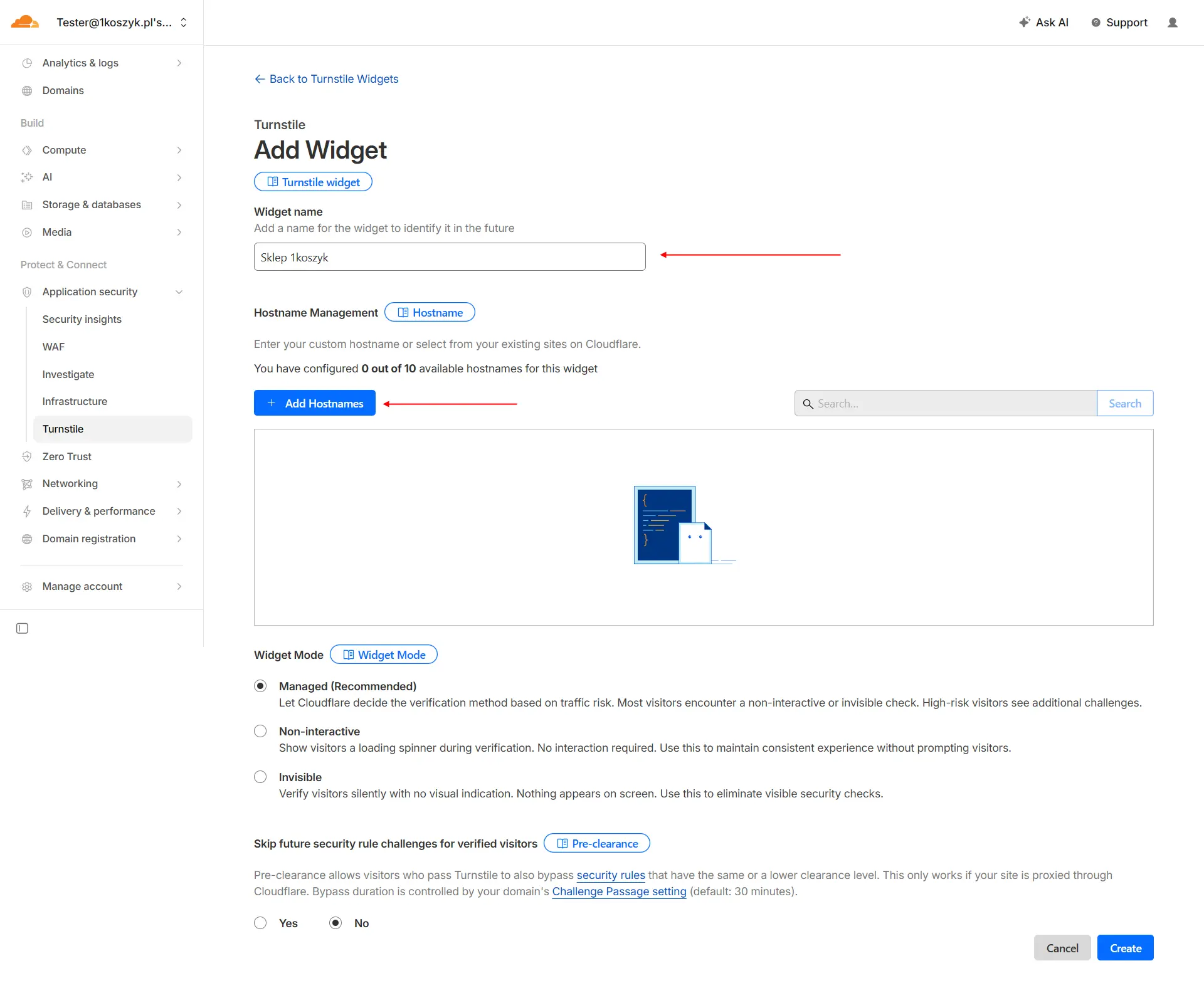This screenshot has width=1204, height=983.
Task: Collapse sidebar using the panel icon
Action: click(22, 628)
